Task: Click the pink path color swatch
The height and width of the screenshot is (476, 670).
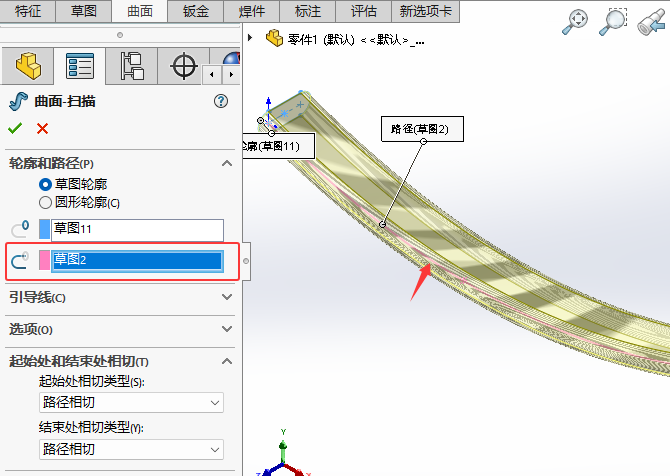Action: 44,260
